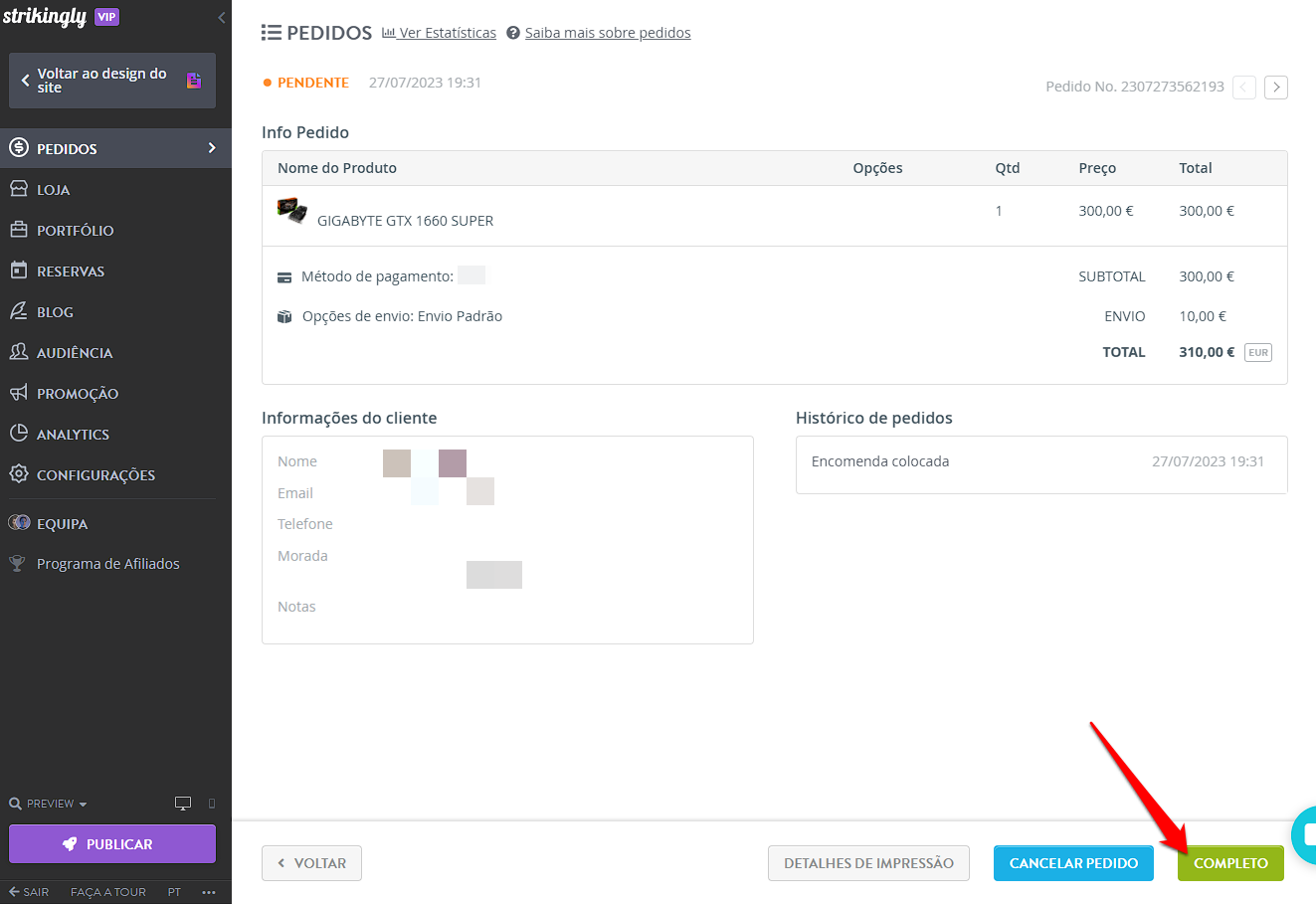Open the LOJA section
The width and height of the screenshot is (1316, 904).
(x=115, y=189)
